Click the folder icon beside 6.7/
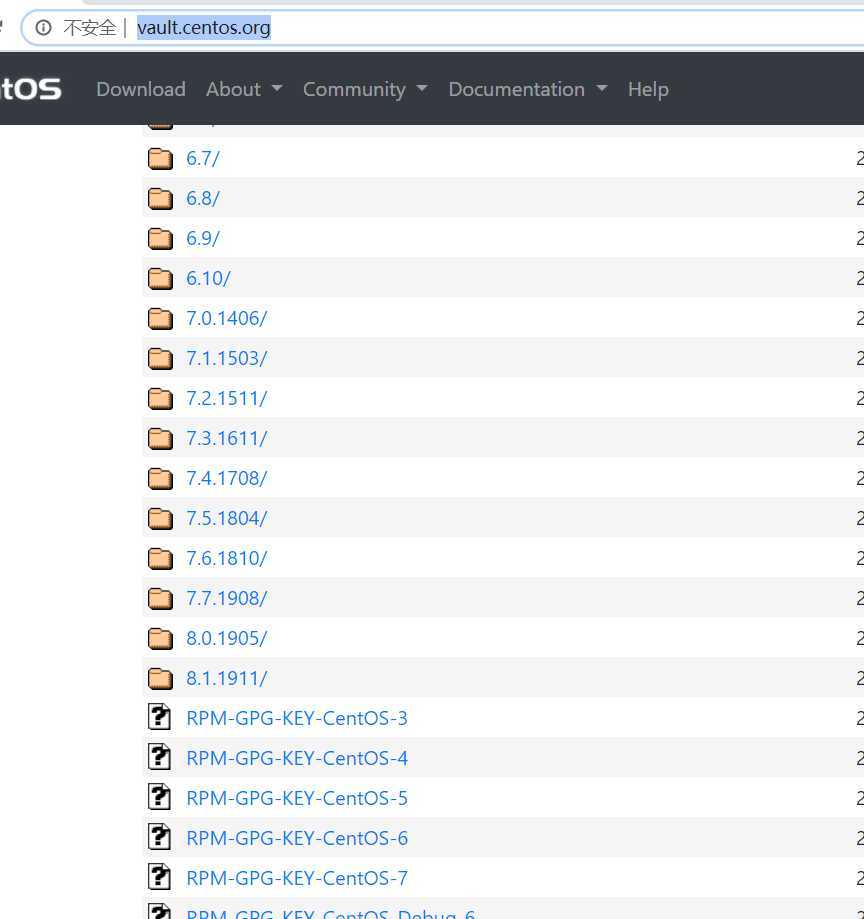This screenshot has width=864, height=919. pyautogui.click(x=160, y=158)
